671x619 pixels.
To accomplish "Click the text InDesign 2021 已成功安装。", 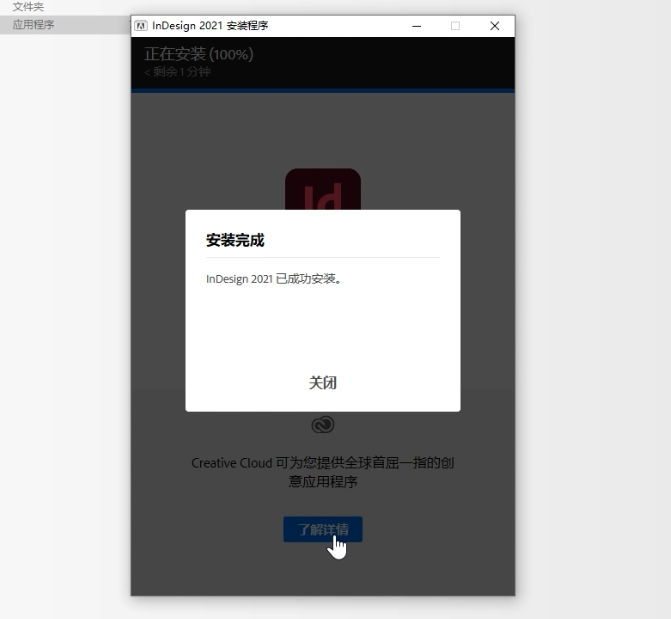I will [273, 279].
